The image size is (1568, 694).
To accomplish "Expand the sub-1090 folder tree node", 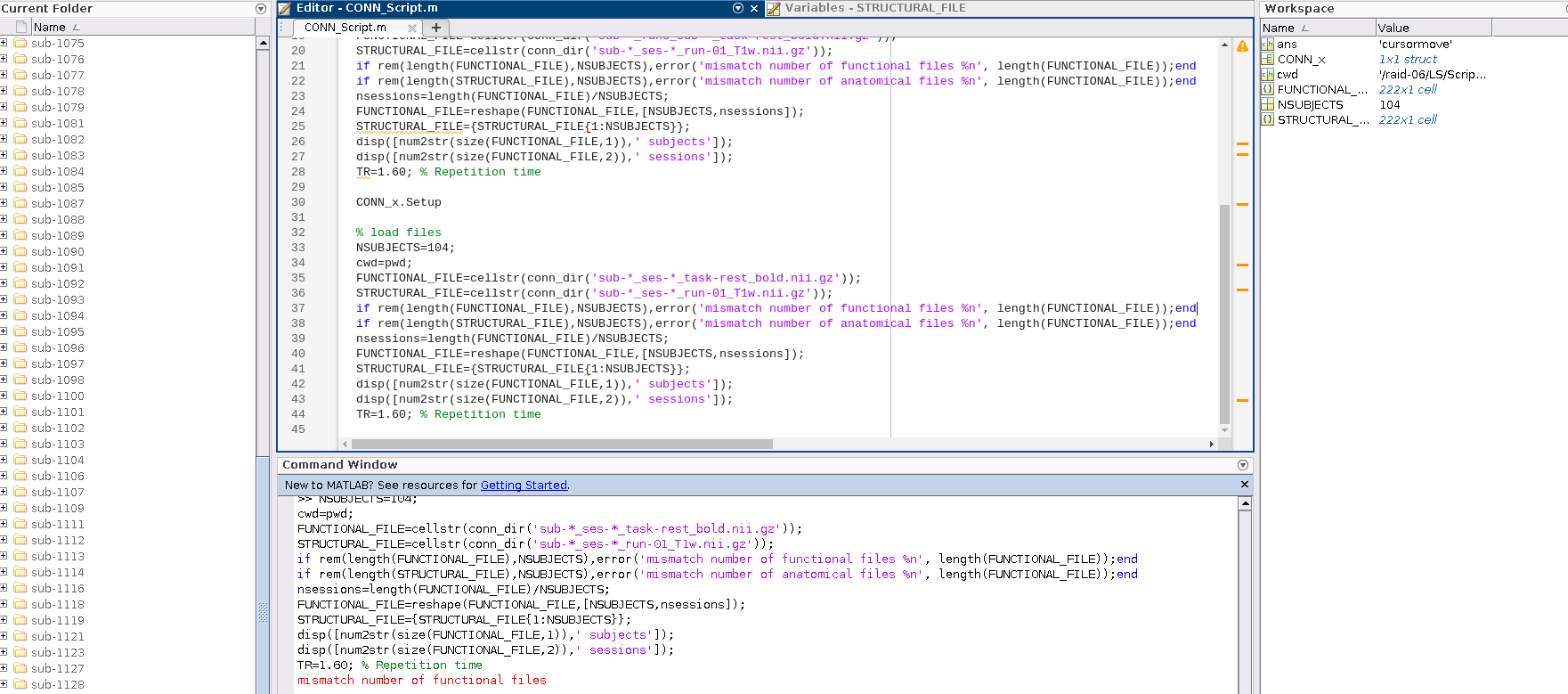I will pos(4,251).
